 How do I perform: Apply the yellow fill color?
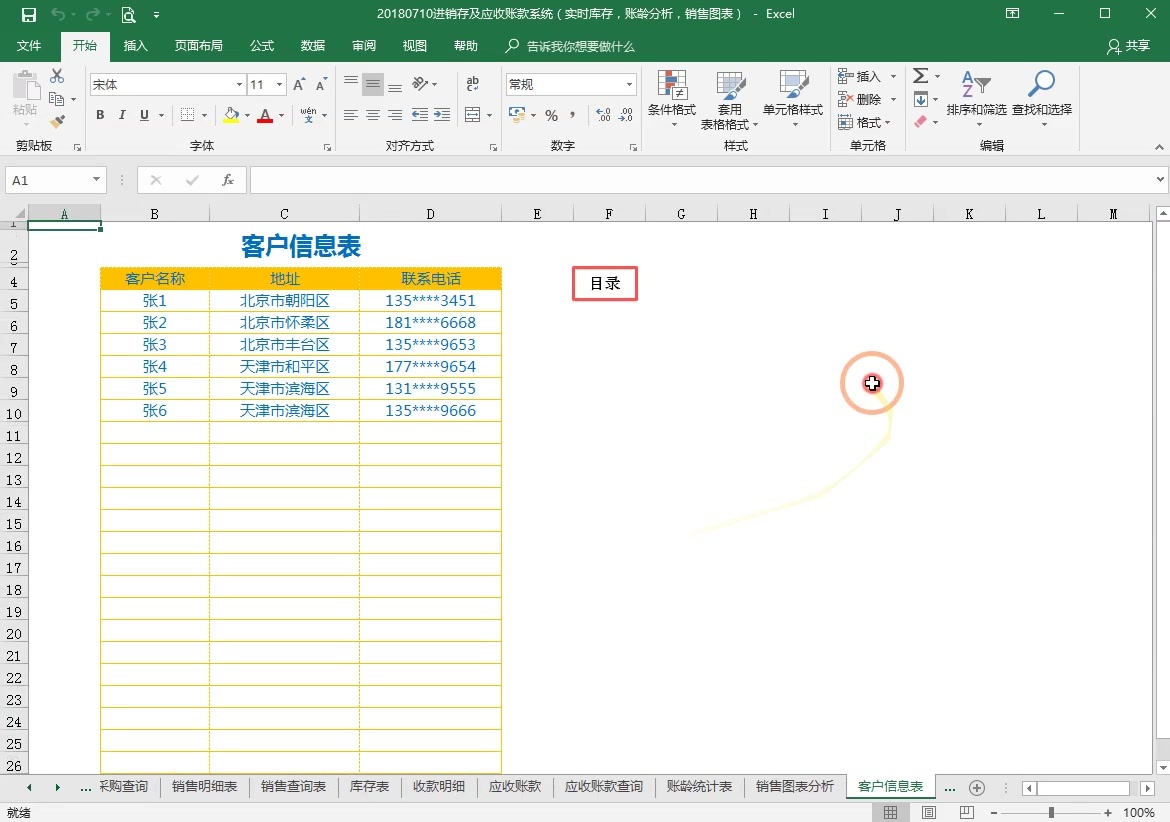(231, 115)
